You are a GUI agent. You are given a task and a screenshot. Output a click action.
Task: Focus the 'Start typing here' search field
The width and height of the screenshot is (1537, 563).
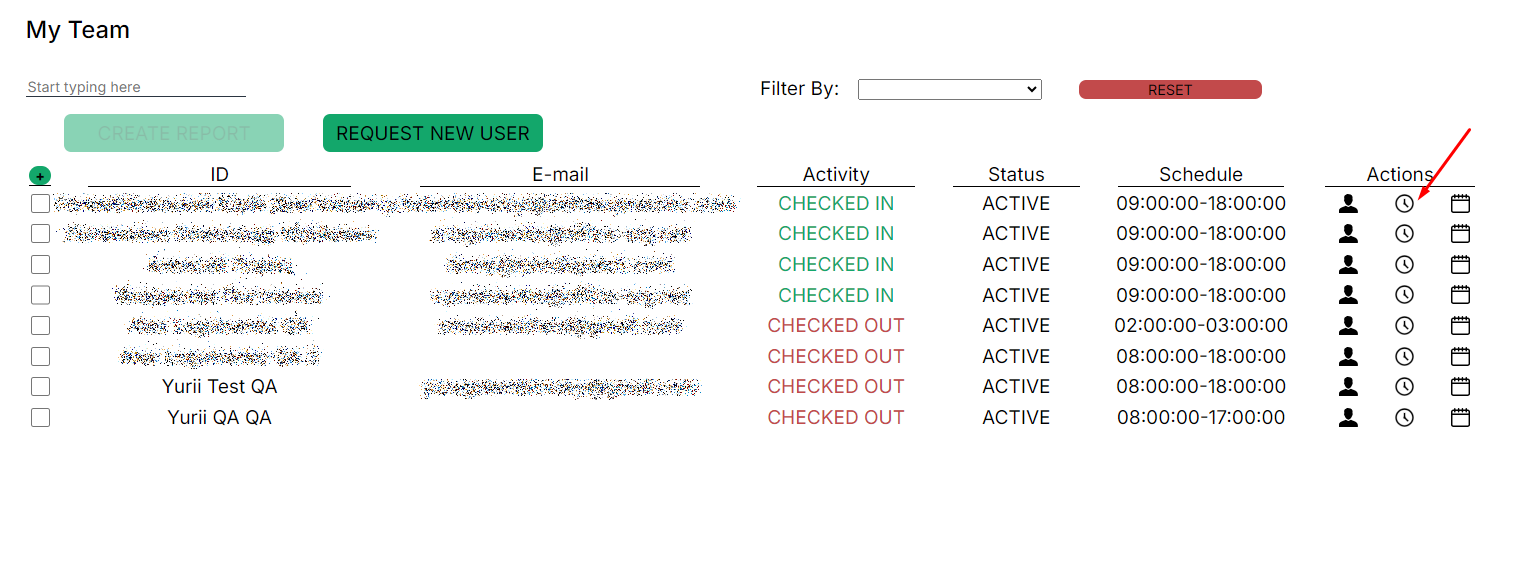[x=135, y=88]
